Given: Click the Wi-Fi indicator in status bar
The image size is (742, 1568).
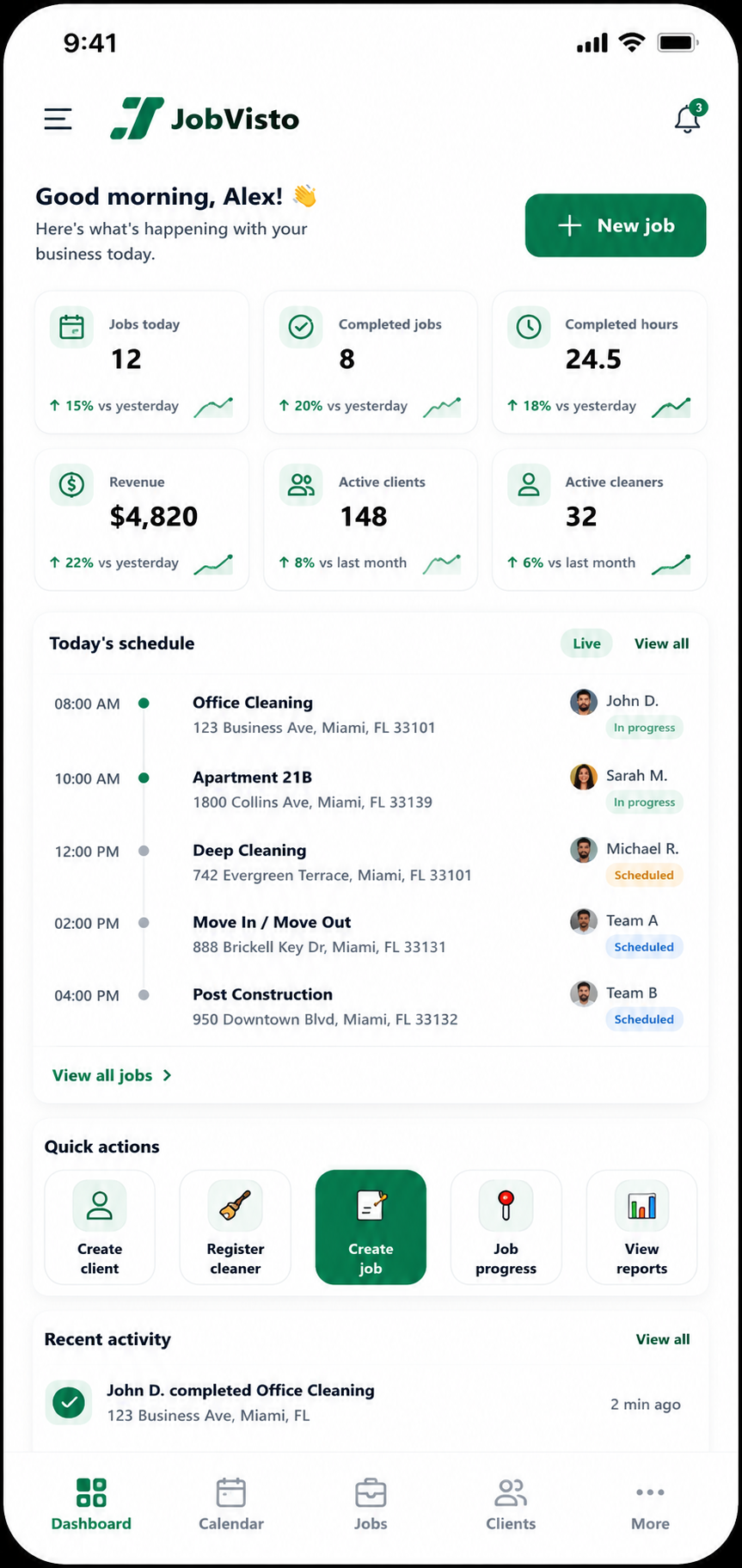Looking at the screenshot, I should click(x=632, y=42).
